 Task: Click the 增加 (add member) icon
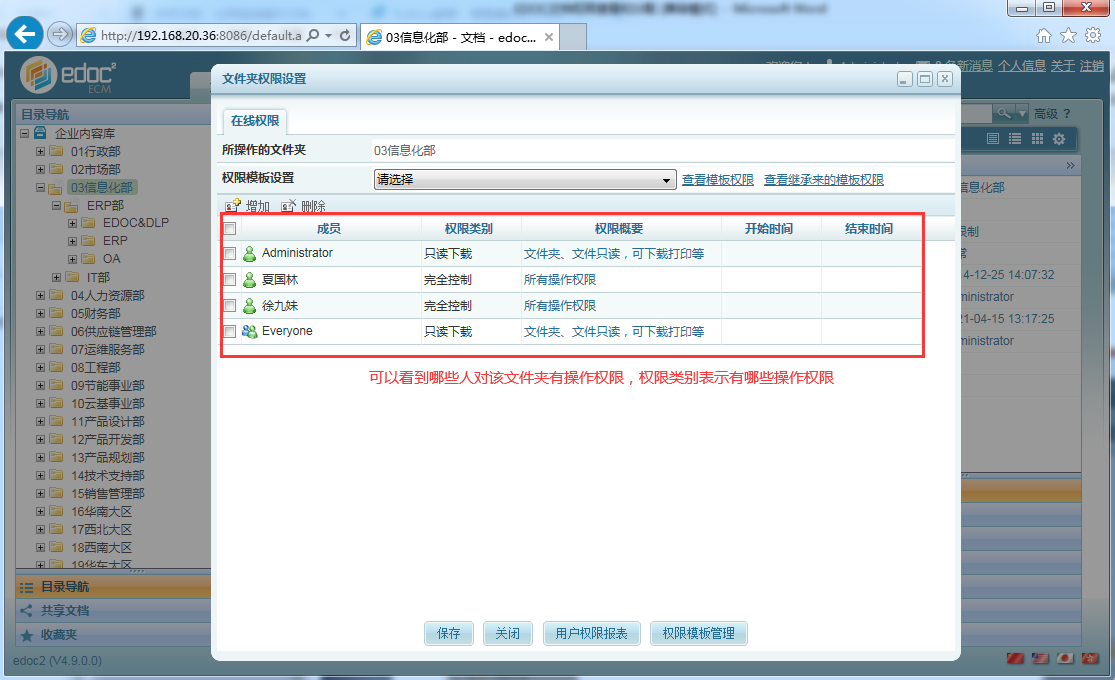[x=233, y=206]
